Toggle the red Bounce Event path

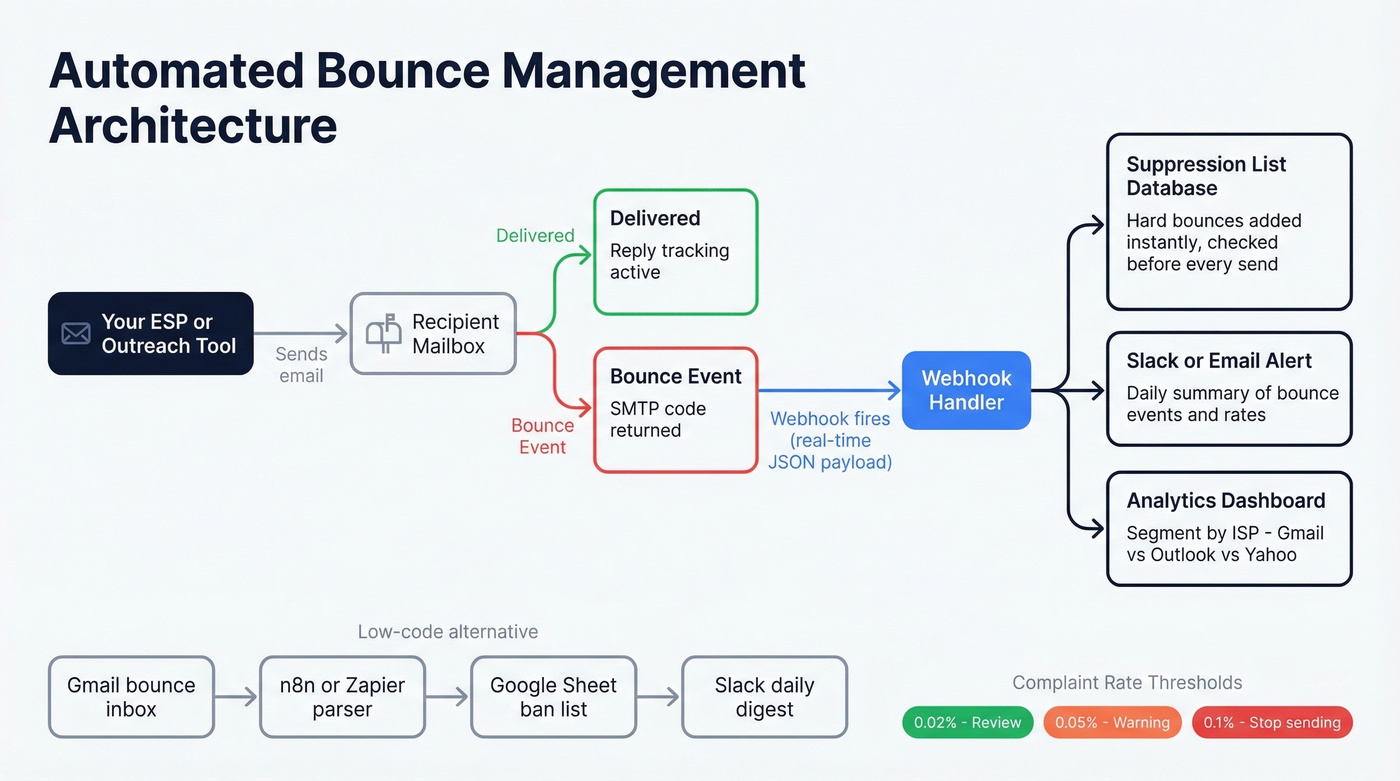[543, 436]
